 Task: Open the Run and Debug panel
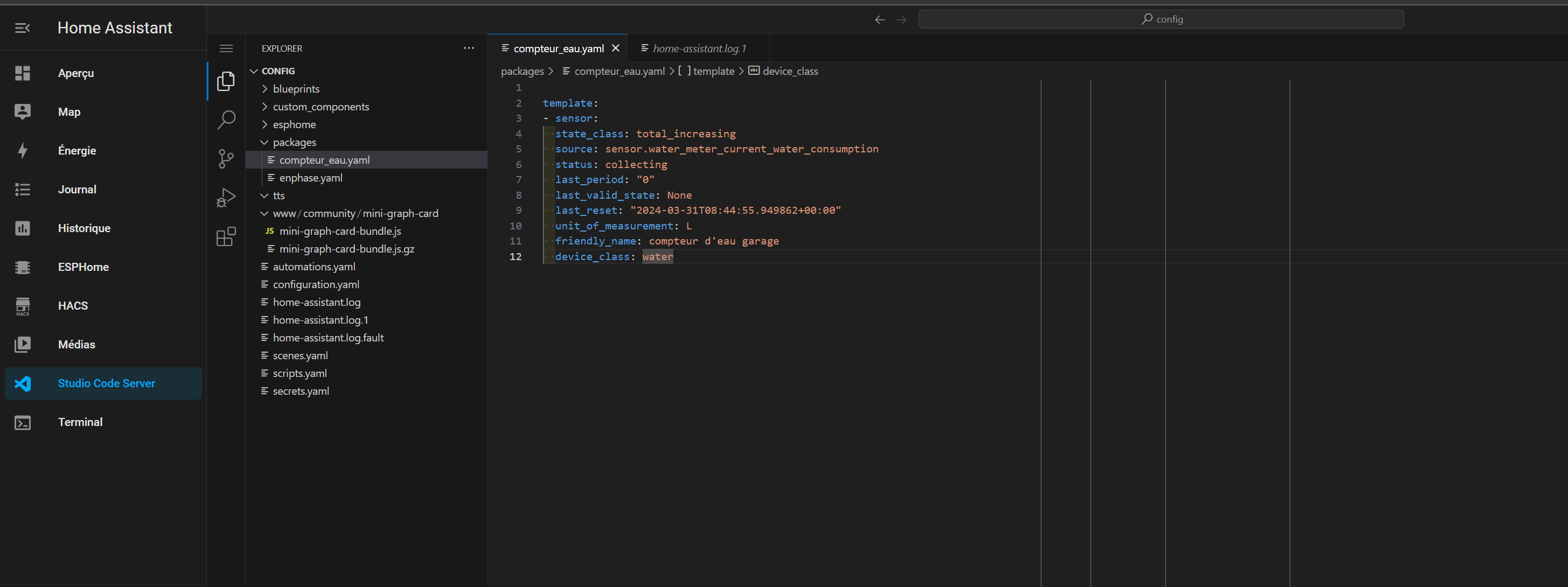click(226, 198)
